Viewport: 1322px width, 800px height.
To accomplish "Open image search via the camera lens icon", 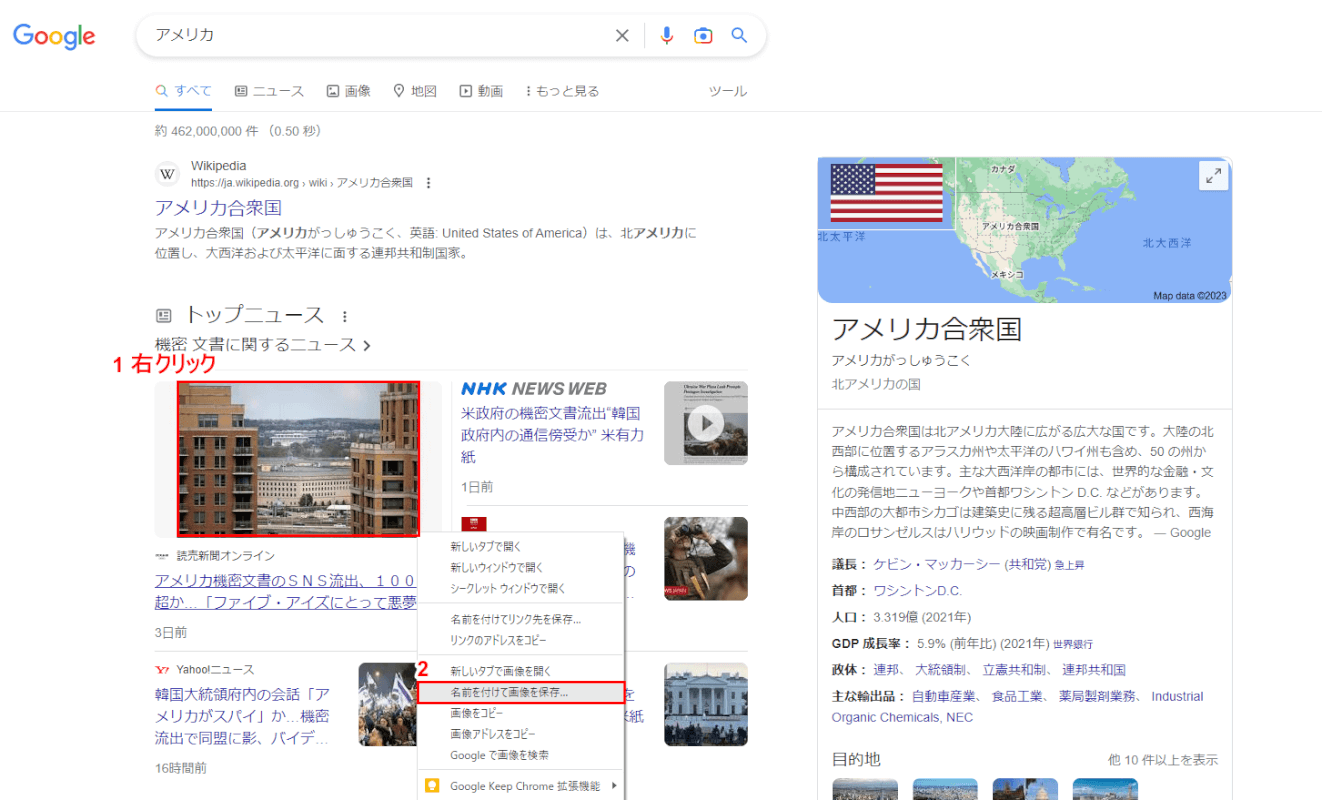I will pyautogui.click(x=703, y=36).
